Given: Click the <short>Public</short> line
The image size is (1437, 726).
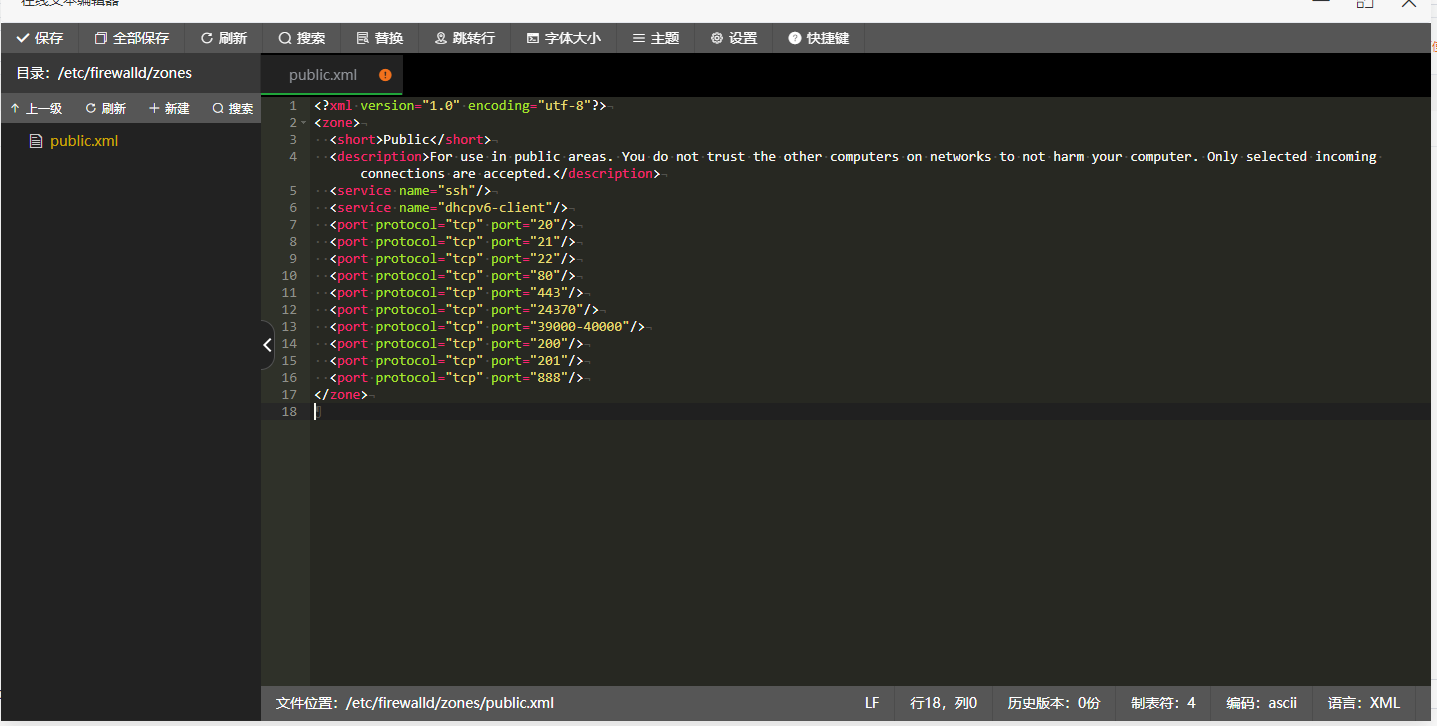Looking at the screenshot, I should point(410,139).
